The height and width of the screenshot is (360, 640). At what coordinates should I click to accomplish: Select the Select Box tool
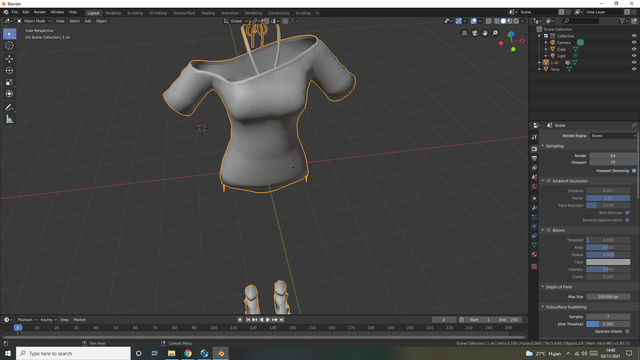pos(9,34)
